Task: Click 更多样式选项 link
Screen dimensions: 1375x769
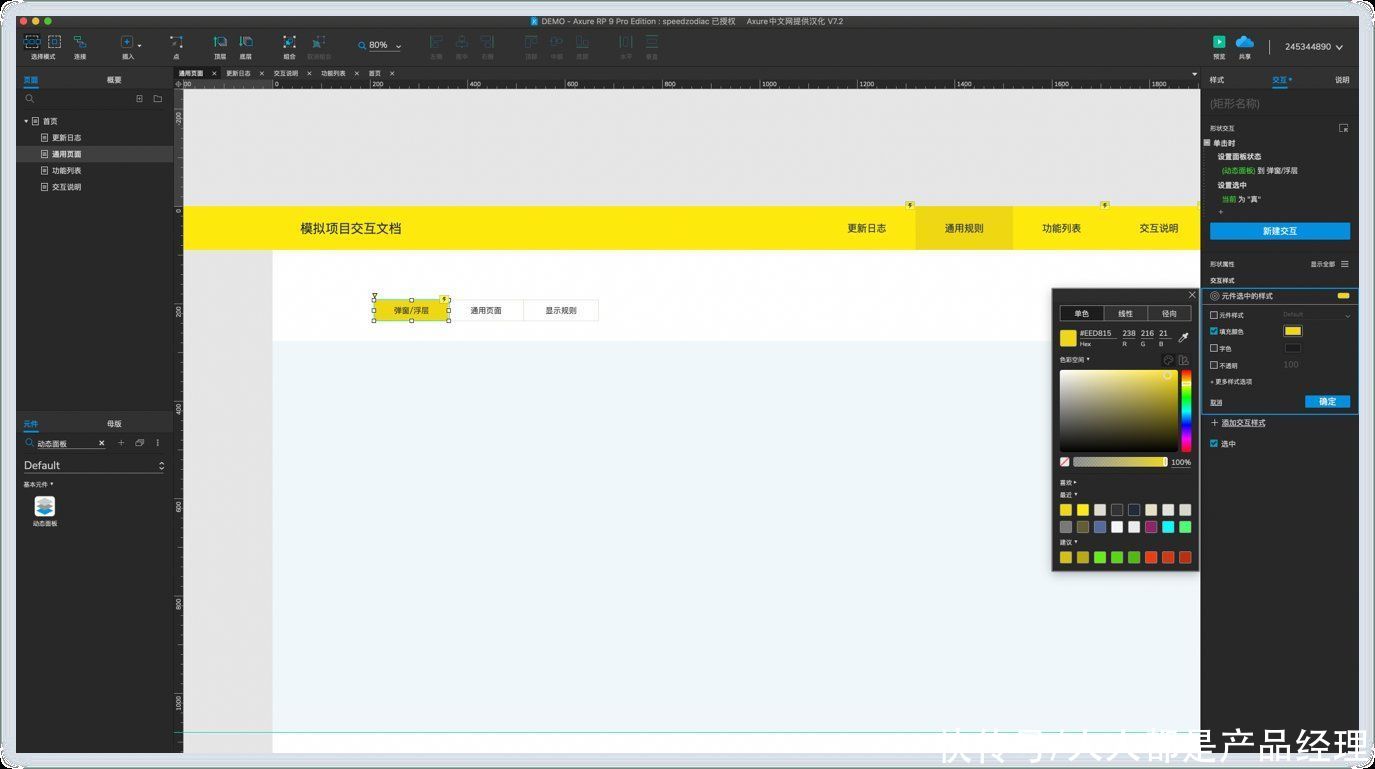Action: pos(1231,382)
